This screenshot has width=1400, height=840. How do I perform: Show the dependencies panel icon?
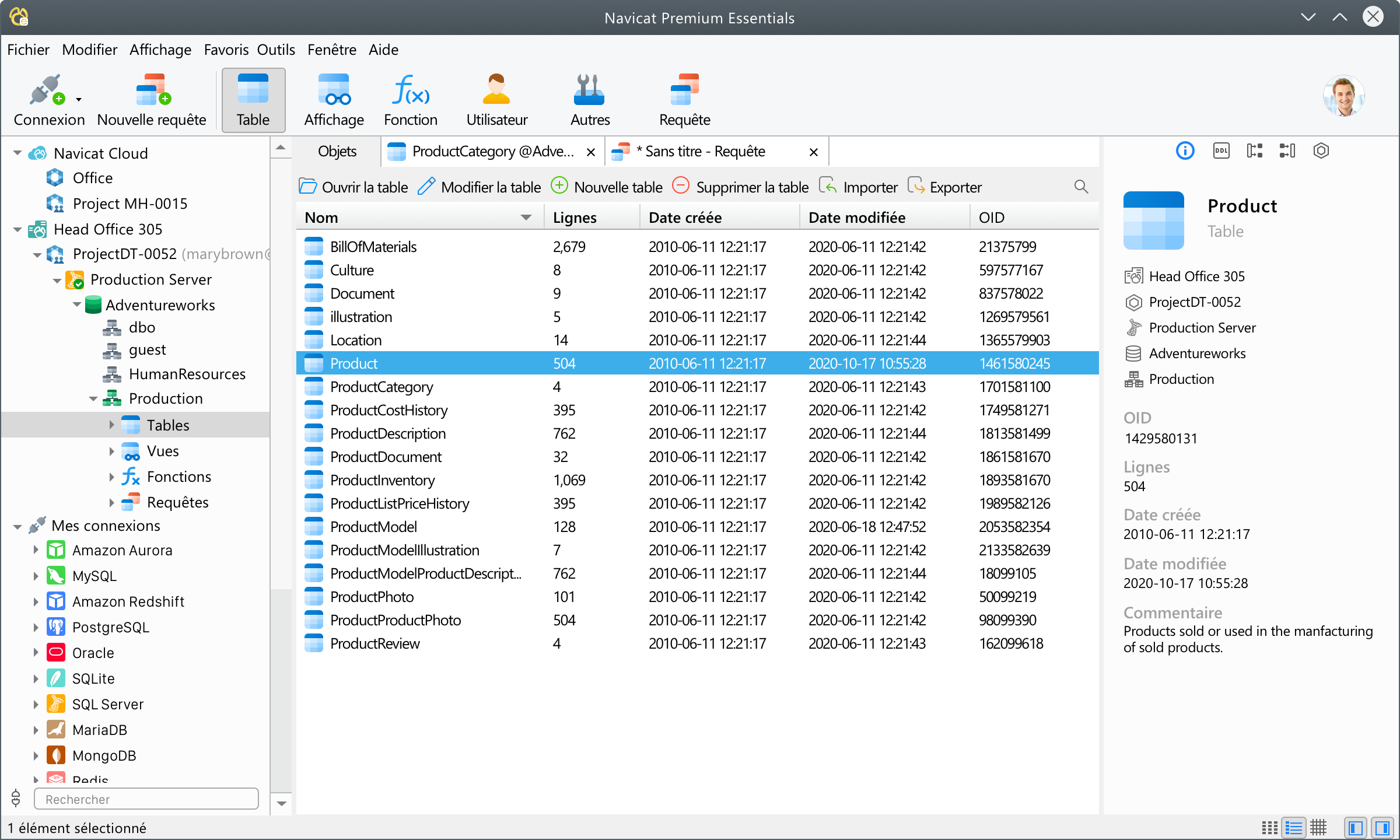pos(1254,151)
